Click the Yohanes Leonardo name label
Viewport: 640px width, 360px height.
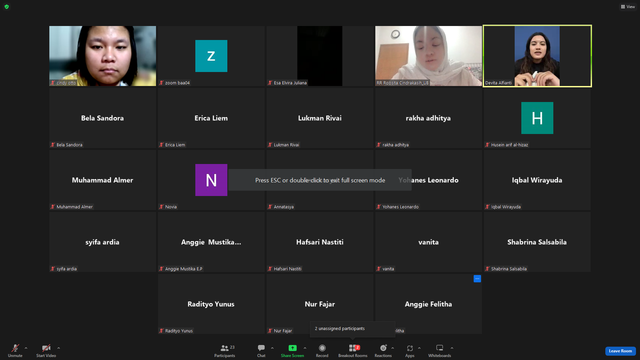coord(400,207)
